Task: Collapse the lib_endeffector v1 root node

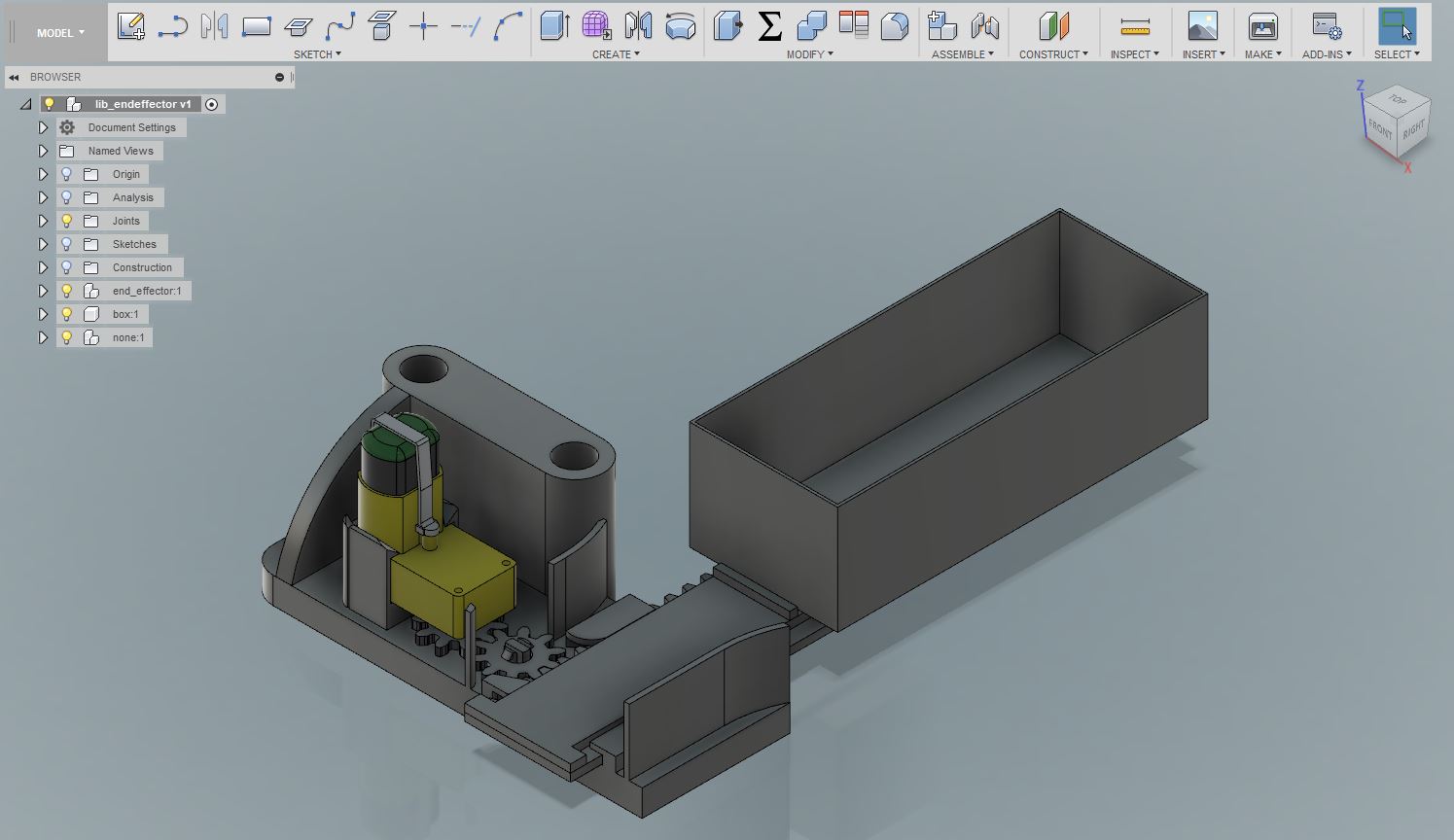Action: tap(27, 104)
